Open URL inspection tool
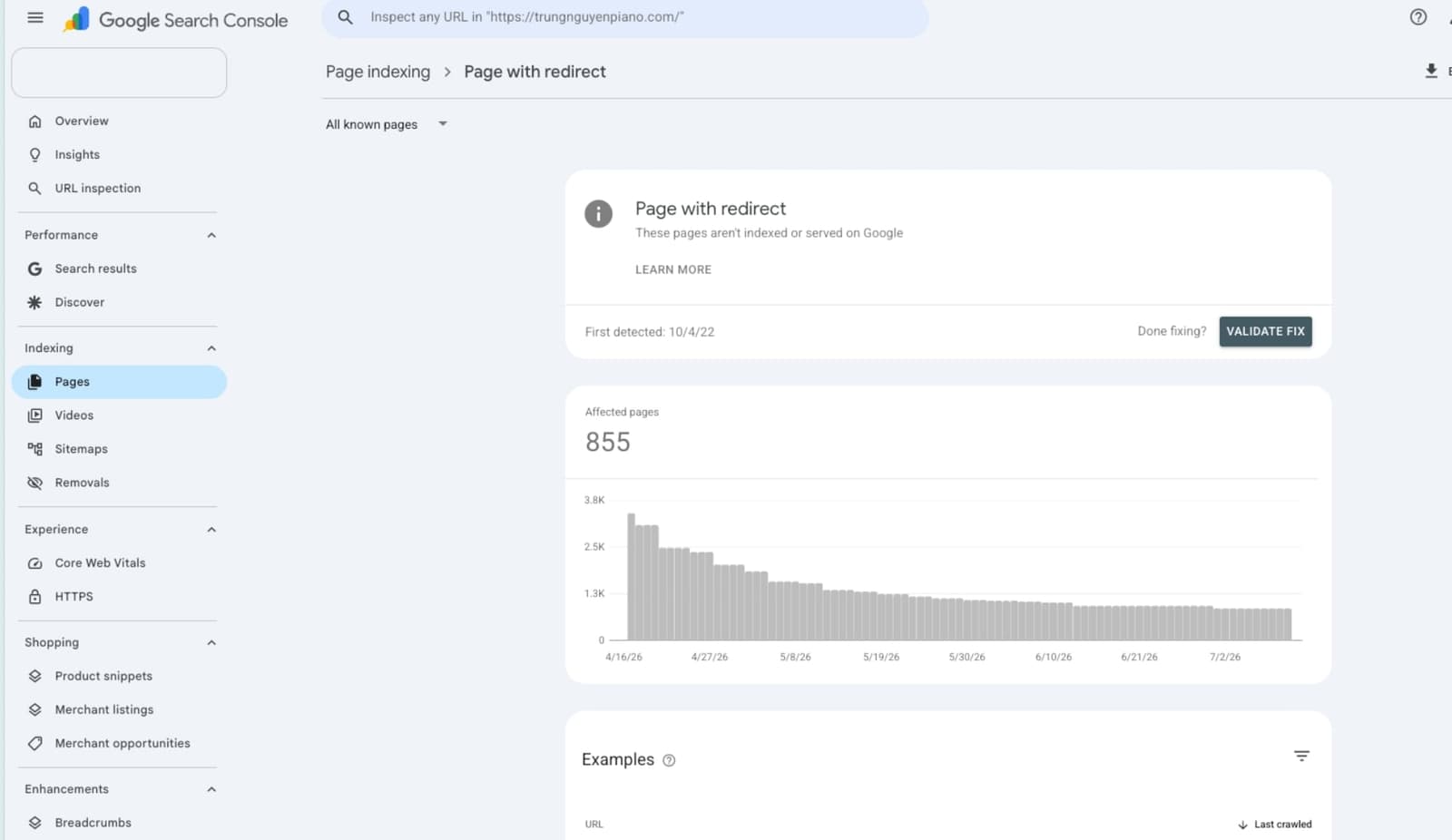This screenshot has width=1452, height=840. [x=119, y=189]
